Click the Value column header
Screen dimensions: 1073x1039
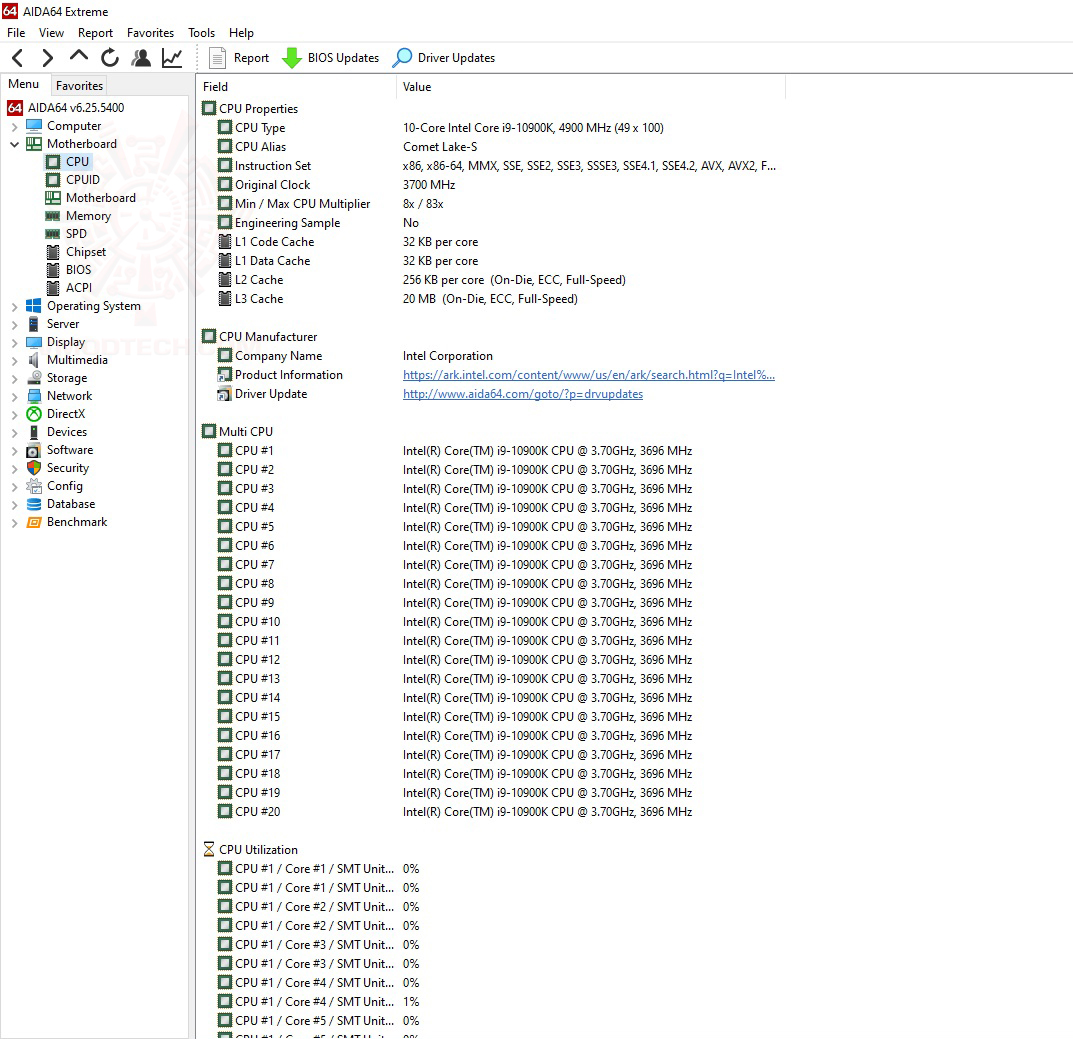click(x=591, y=87)
